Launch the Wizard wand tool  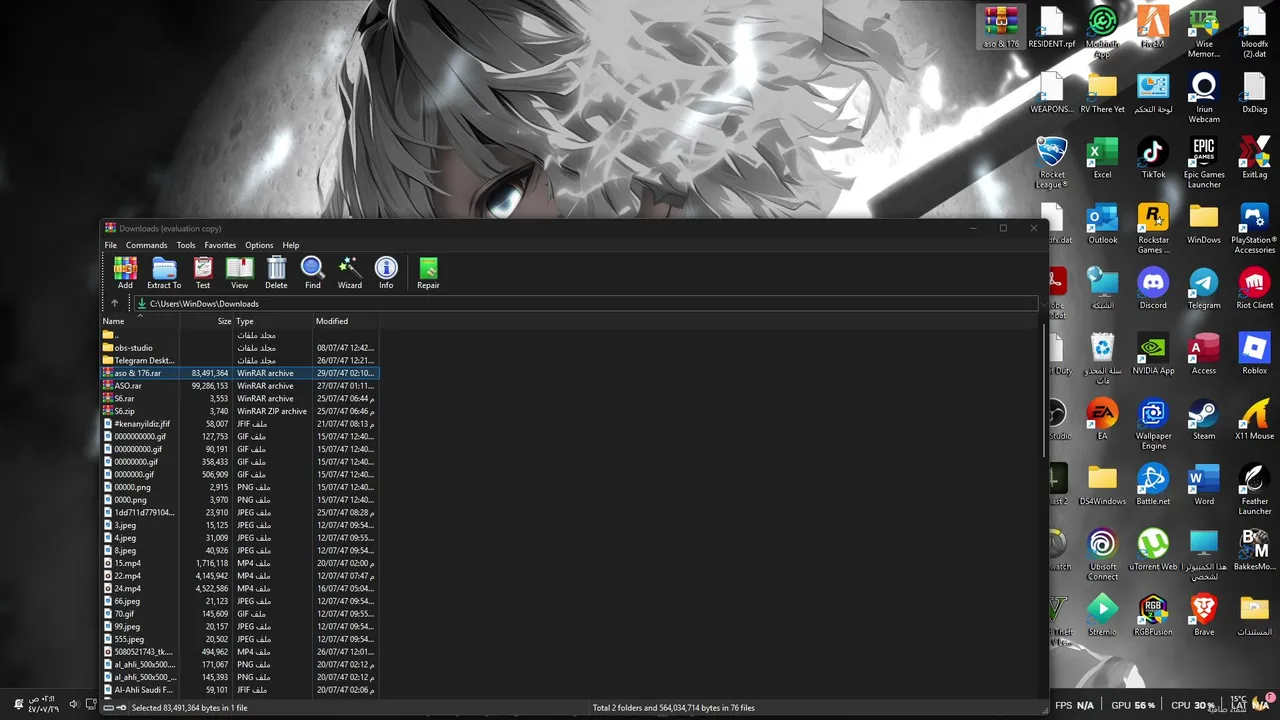[350, 273]
